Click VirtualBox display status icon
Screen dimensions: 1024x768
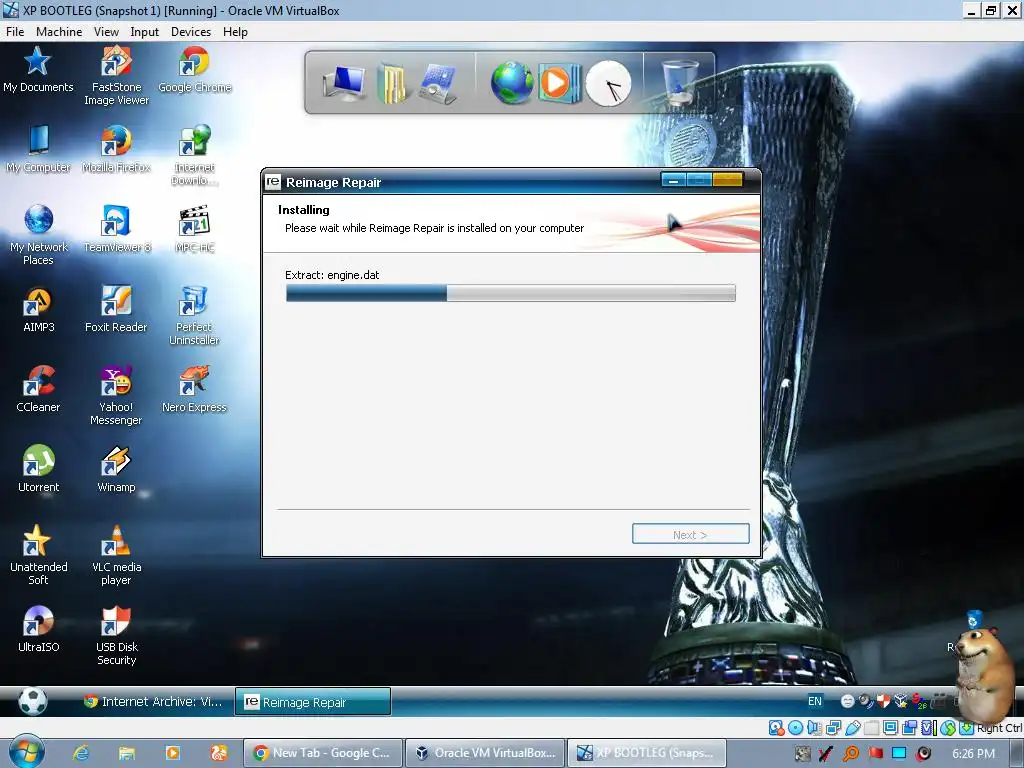tap(890, 728)
